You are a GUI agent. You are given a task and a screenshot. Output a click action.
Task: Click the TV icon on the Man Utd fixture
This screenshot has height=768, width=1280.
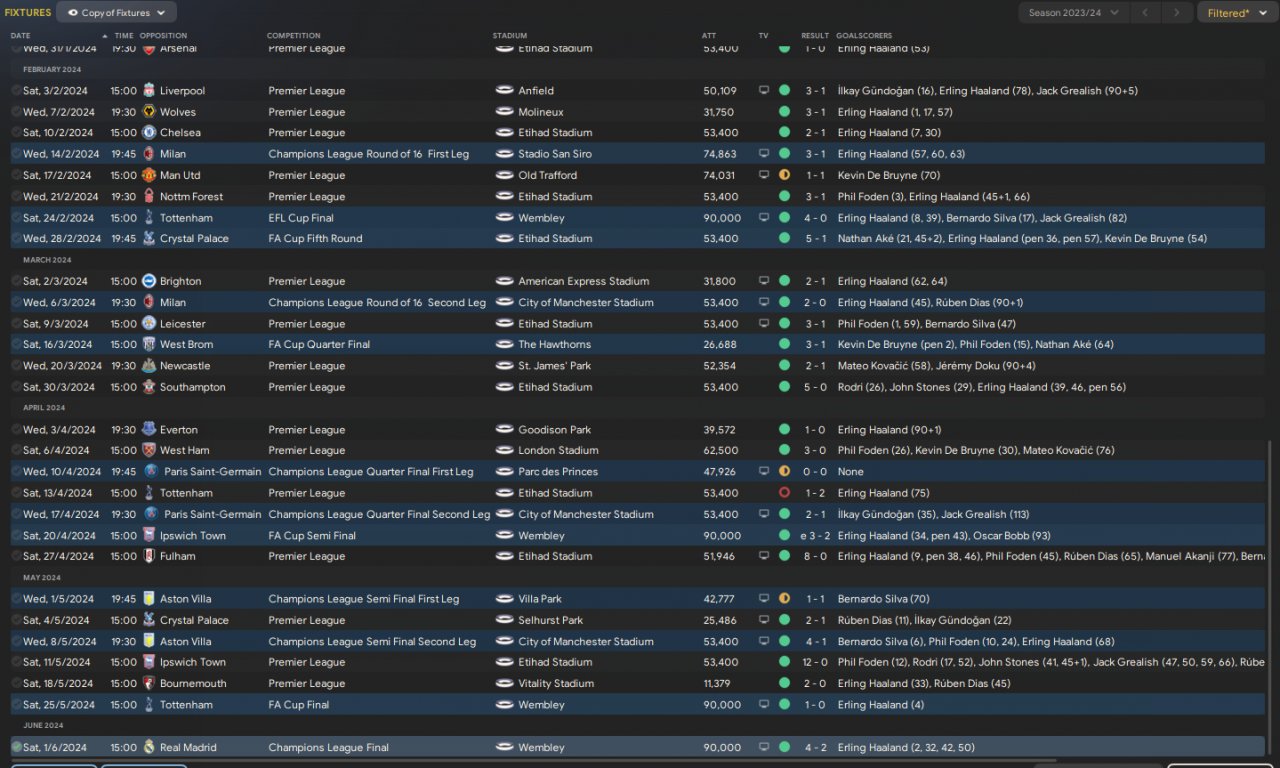tap(764, 175)
